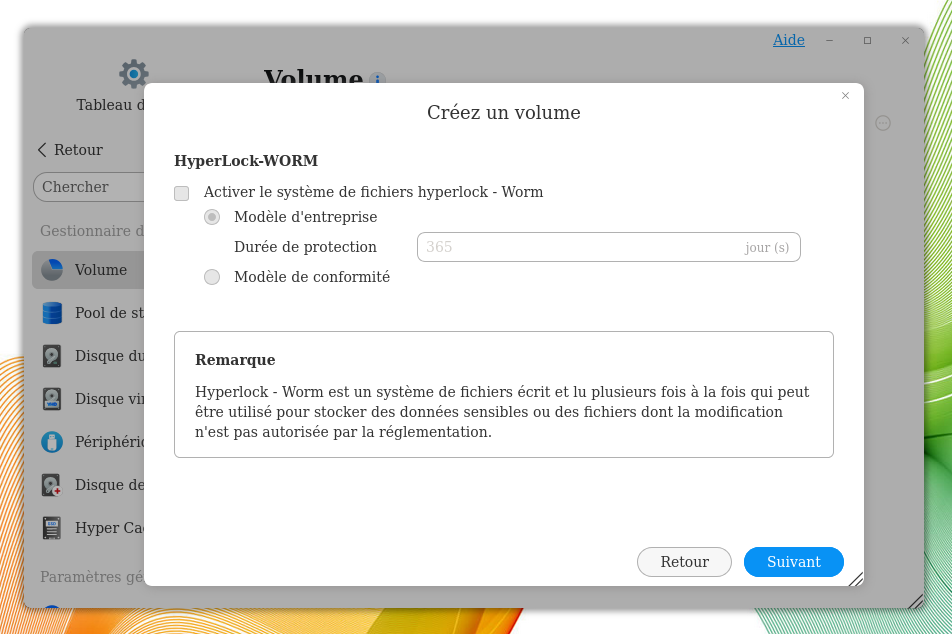Choose the Modèle de conformité radio option

(x=212, y=277)
